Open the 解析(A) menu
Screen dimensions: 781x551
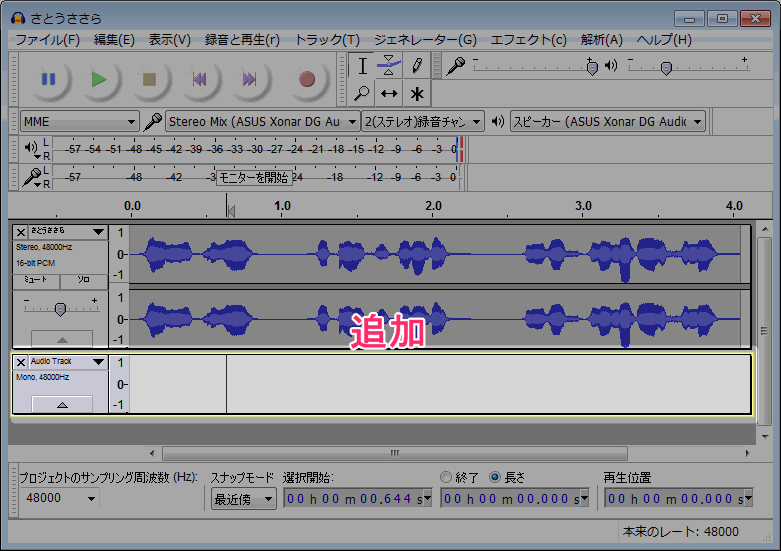tap(602, 40)
